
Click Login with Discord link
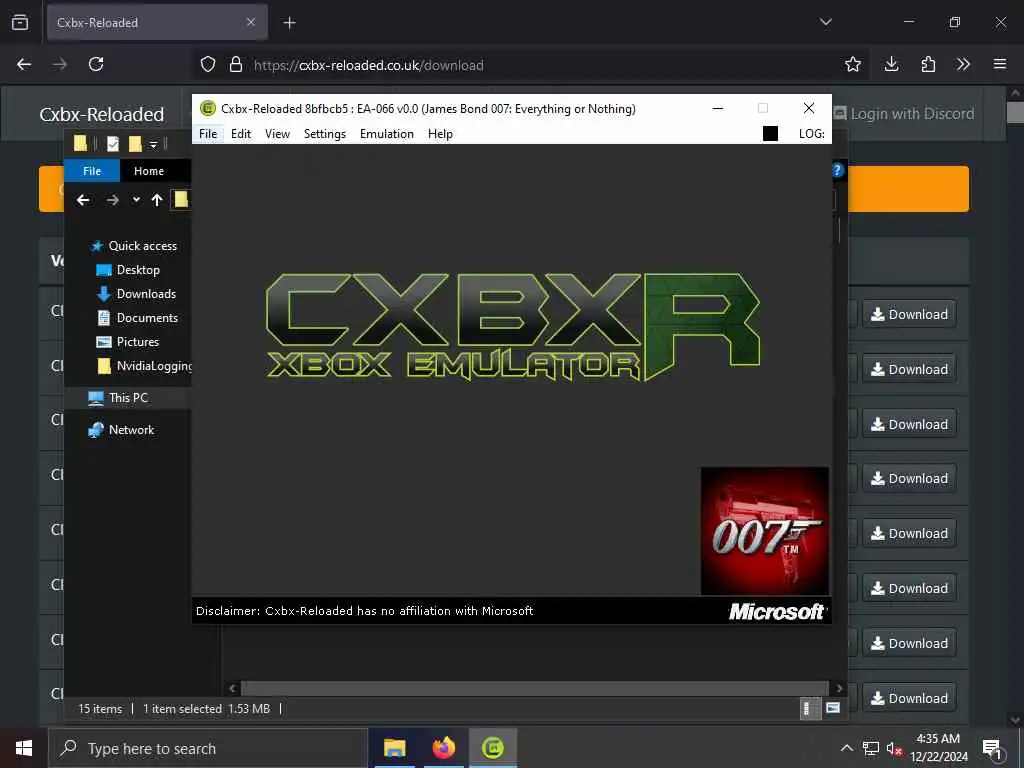[905, 114]
